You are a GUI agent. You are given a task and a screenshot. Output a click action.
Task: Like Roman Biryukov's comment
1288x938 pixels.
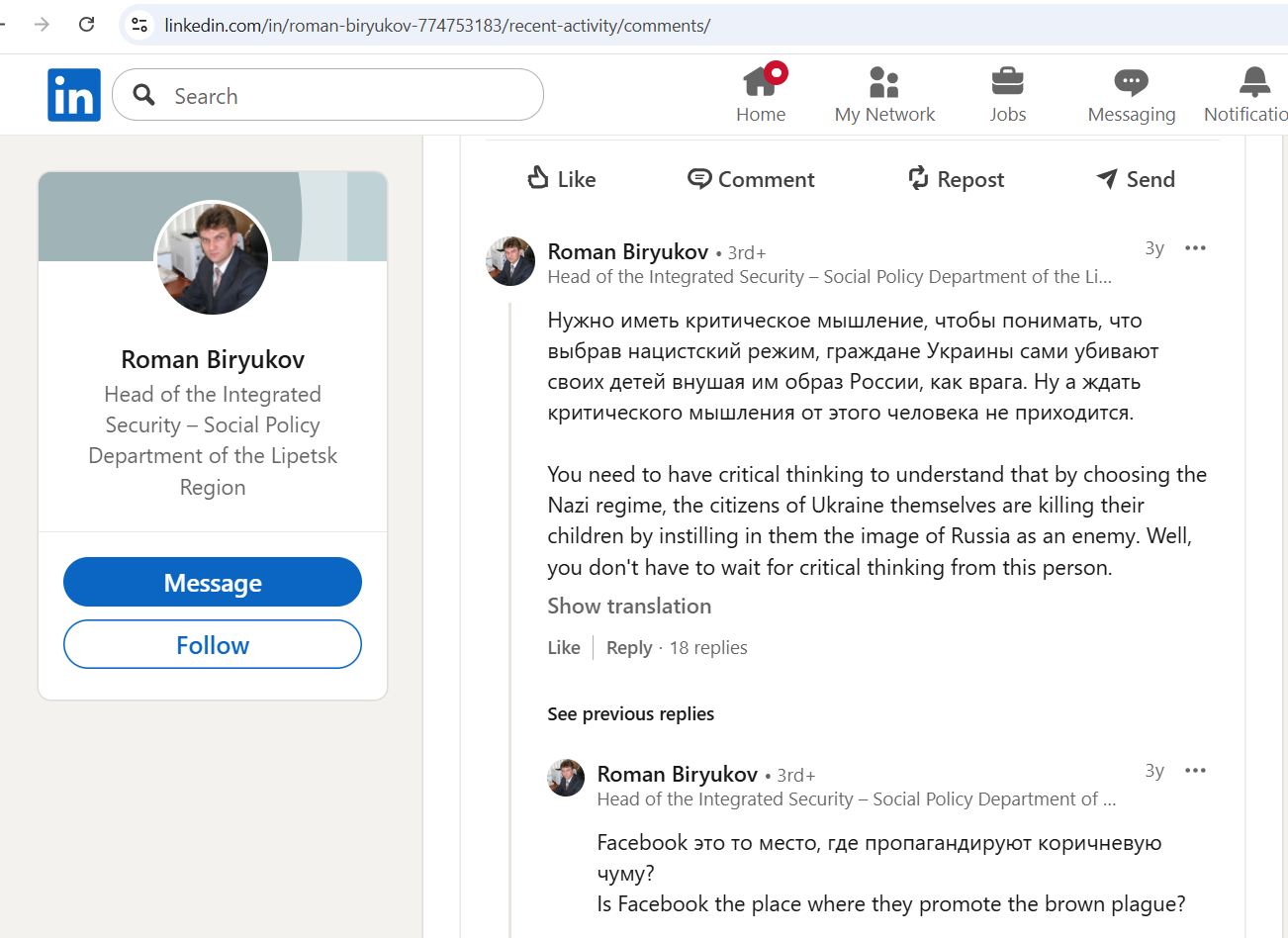(x=563, y=647)
